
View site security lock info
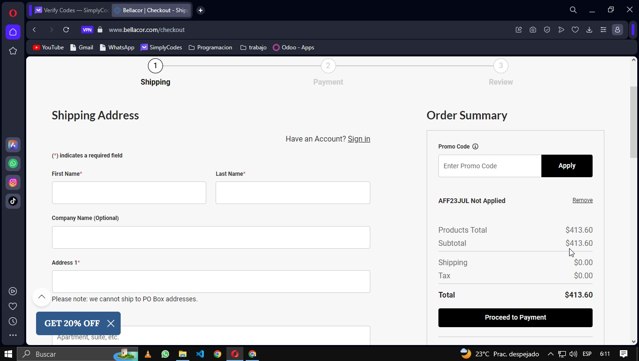tap(100, 30)
